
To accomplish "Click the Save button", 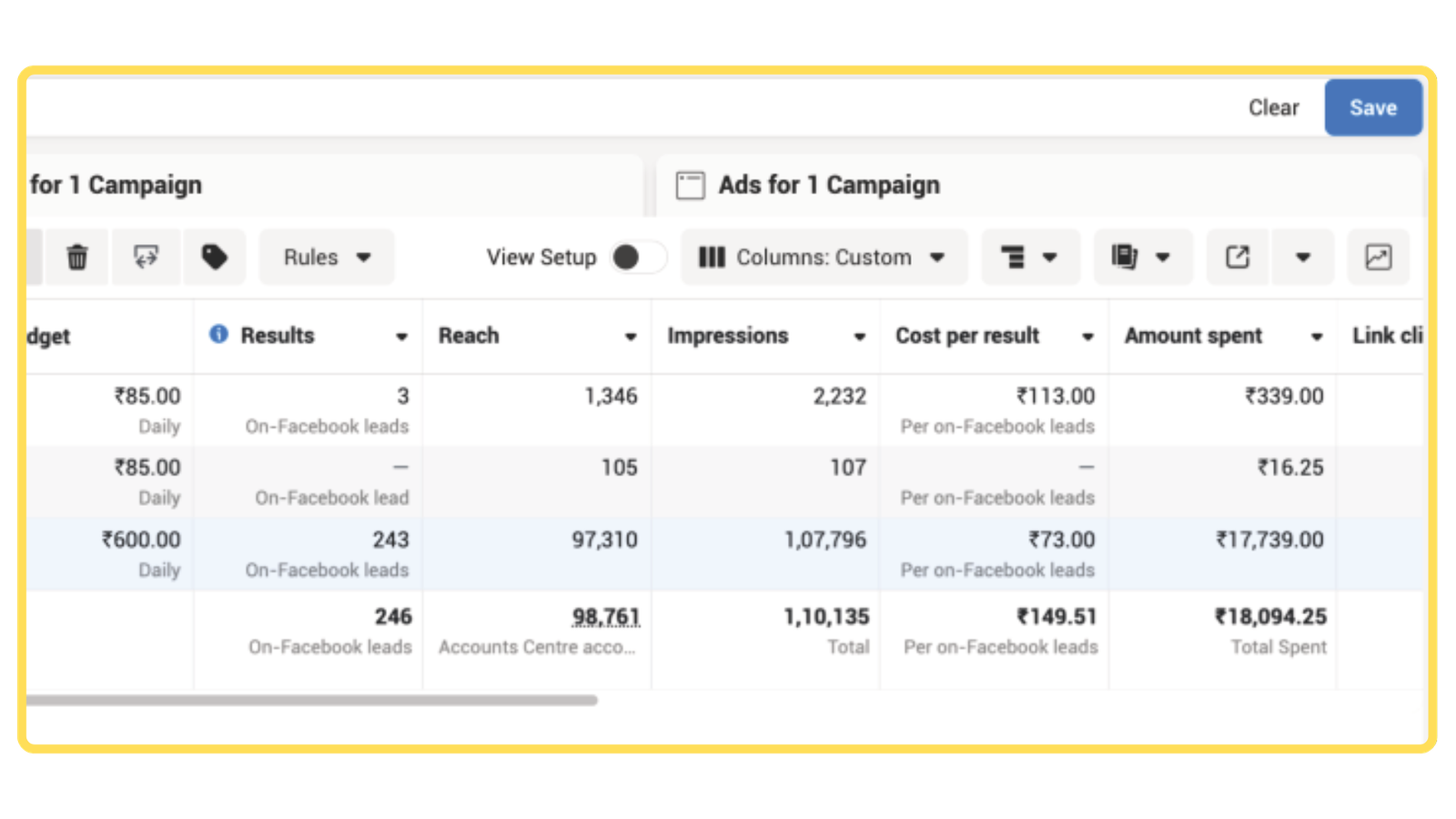I will point(1372,107).
